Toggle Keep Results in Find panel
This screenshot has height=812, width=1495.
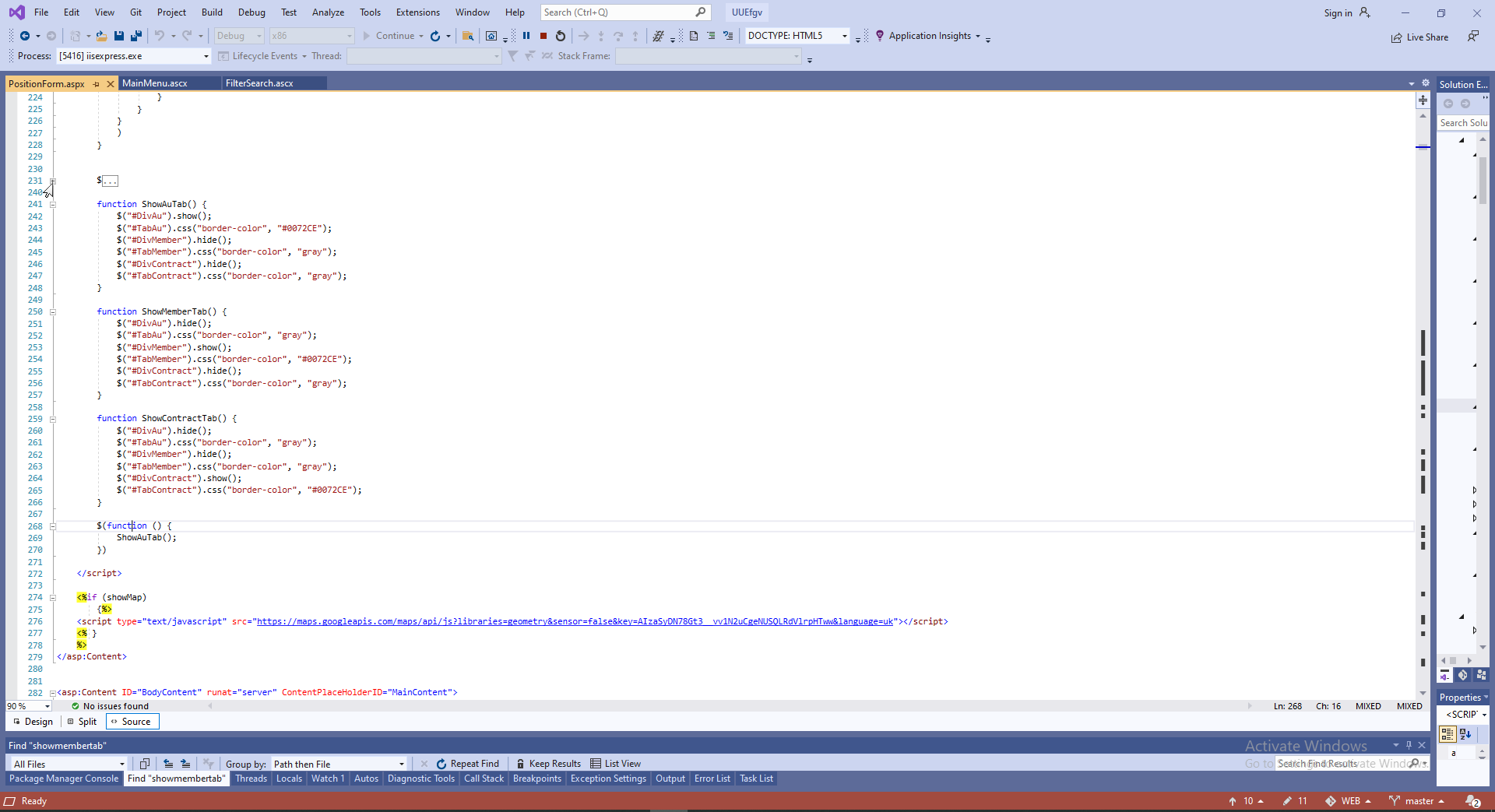coord(548,764)
